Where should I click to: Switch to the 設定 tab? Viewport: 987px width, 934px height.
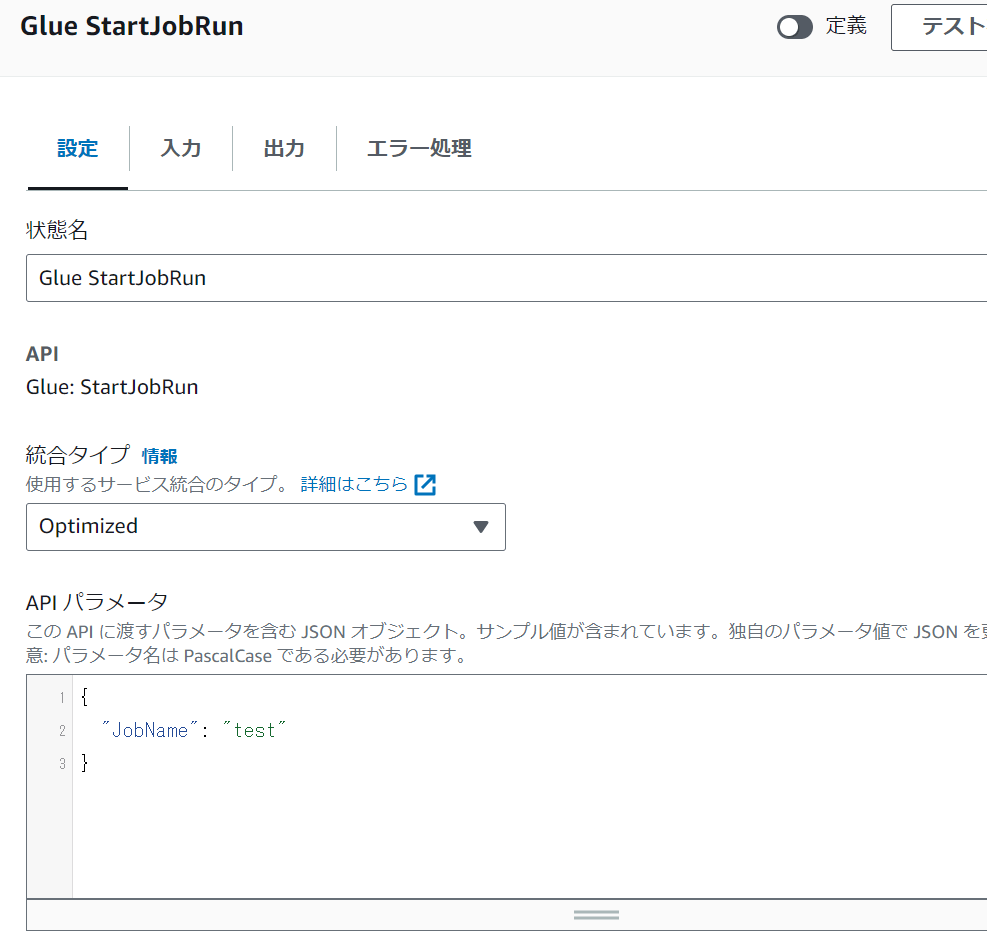pos(77,149)
